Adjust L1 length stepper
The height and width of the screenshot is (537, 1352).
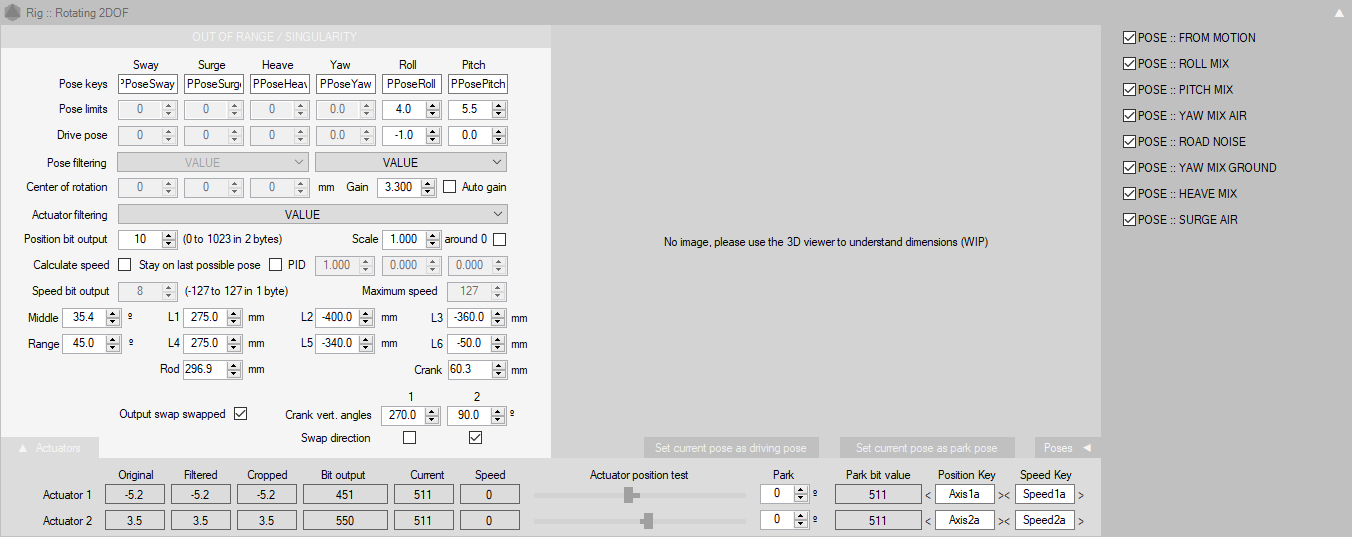(x=234, y=317)
